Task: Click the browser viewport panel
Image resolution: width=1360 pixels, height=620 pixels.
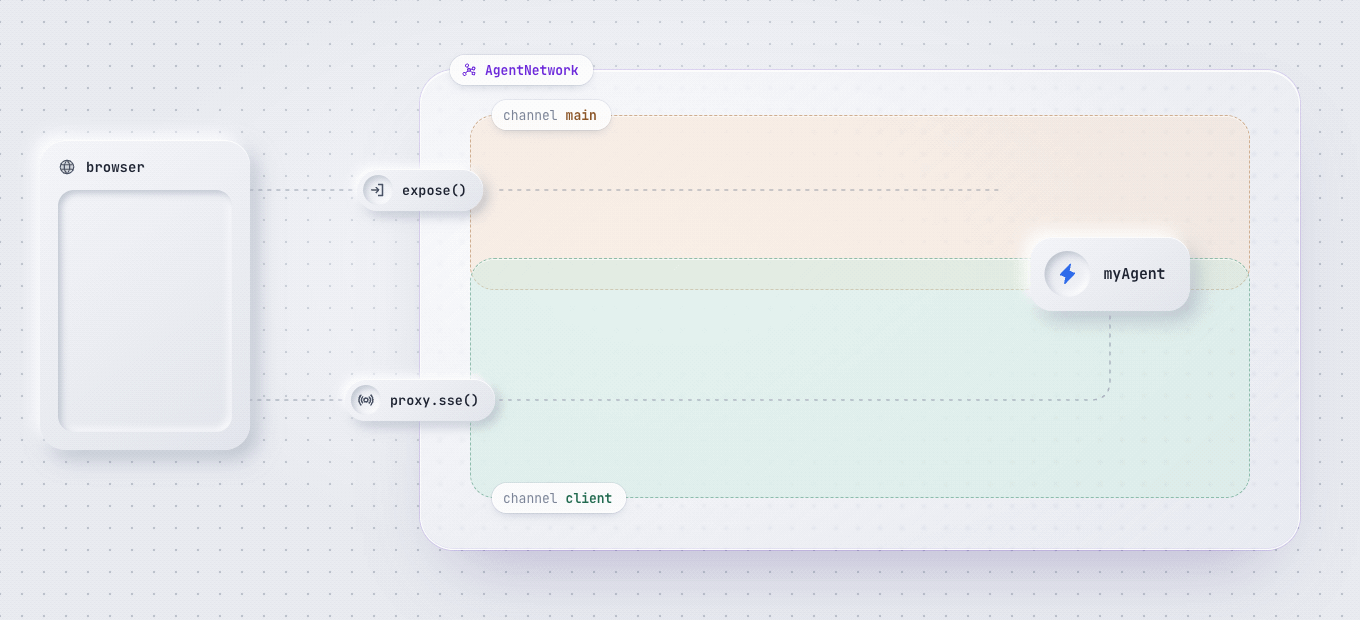Action: pos(145,311)
